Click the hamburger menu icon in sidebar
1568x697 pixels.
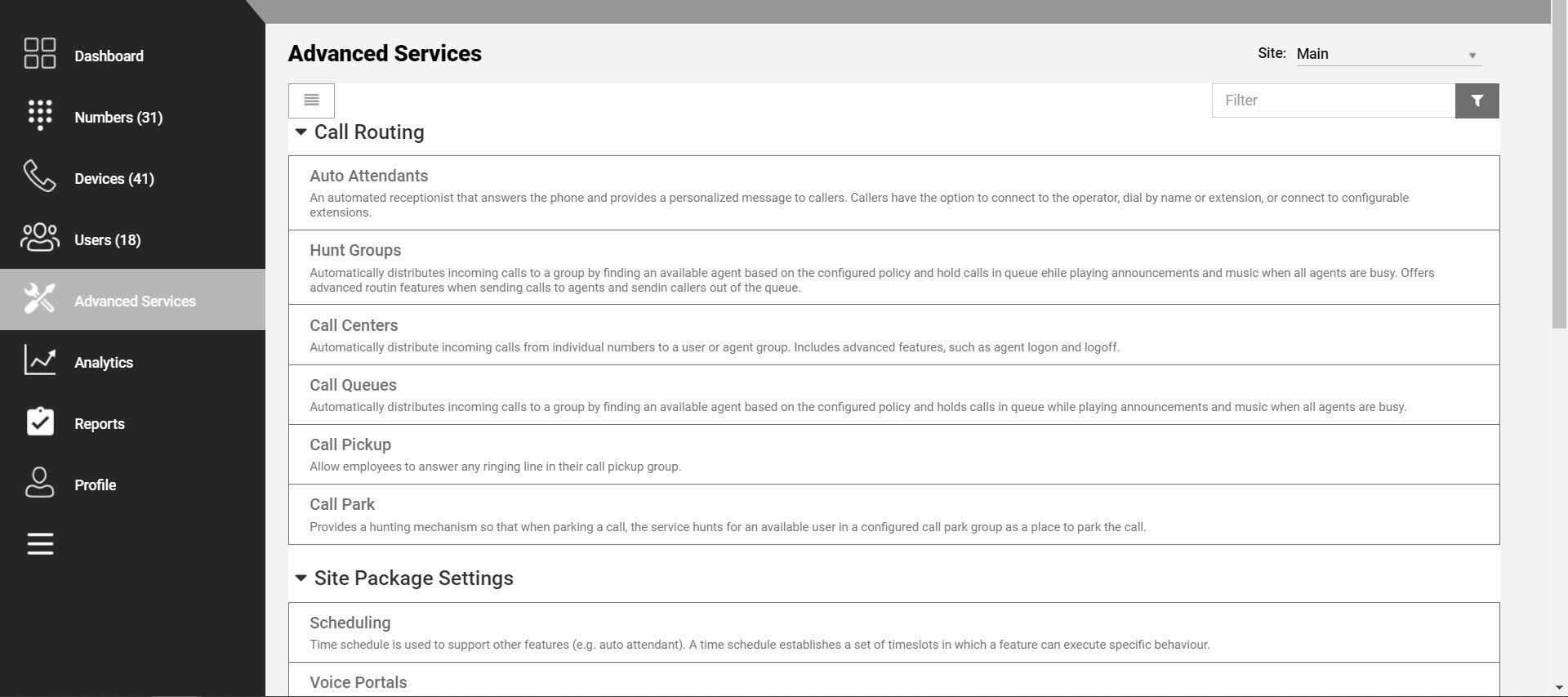[40, 544]
